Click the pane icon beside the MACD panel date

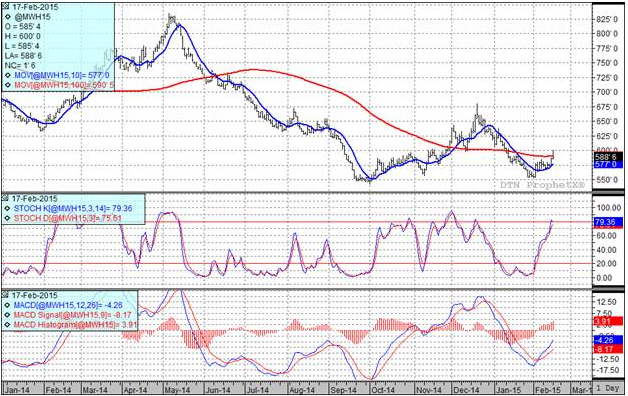[x=6, y=295]
